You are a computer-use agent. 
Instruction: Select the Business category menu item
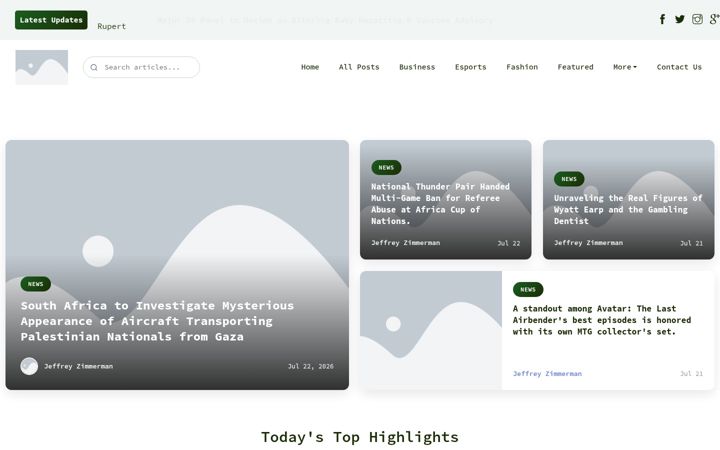coord(417,67)
